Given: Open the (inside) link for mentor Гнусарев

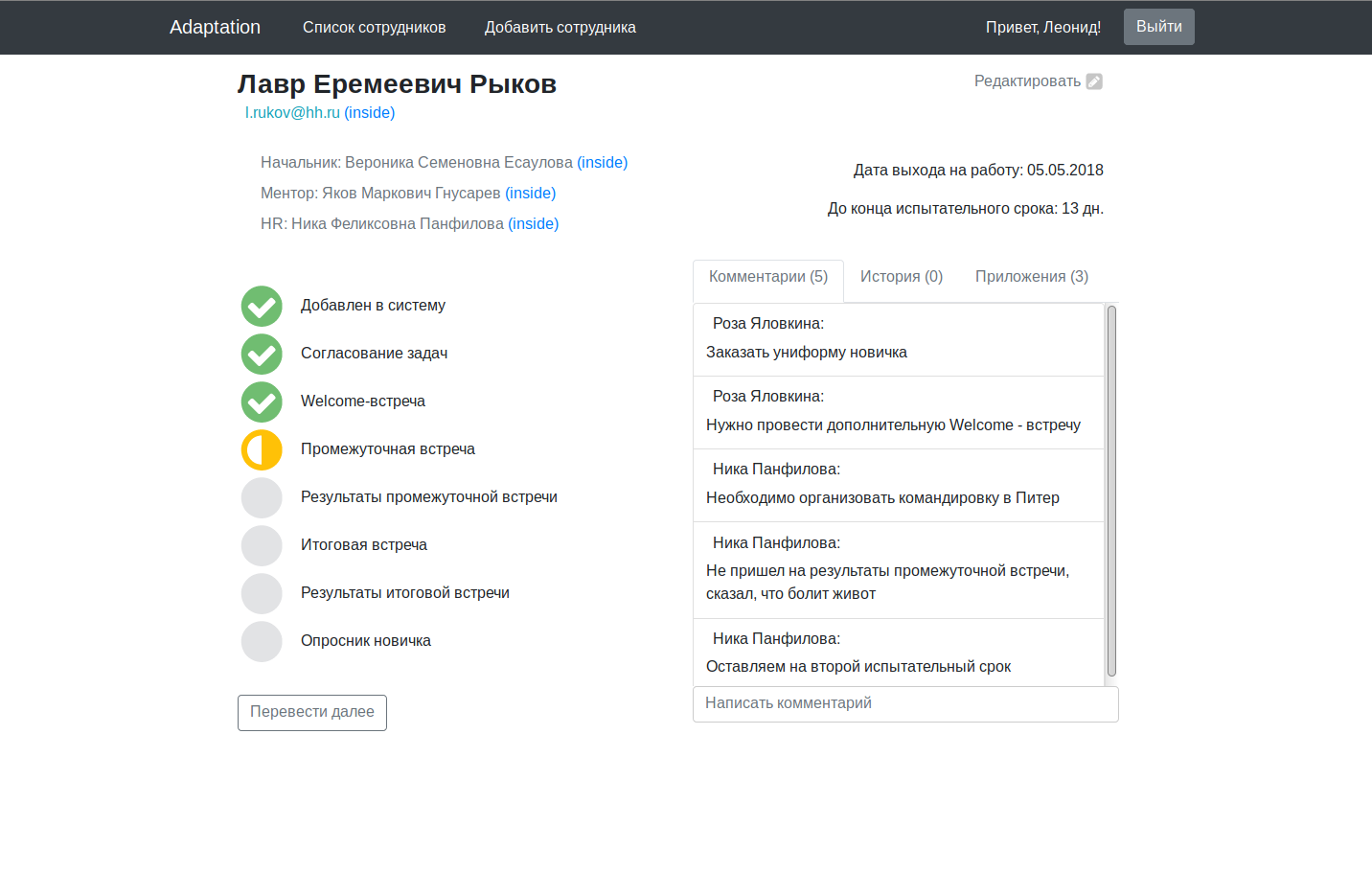Looking at the screenshot, I should click(531, 194).
